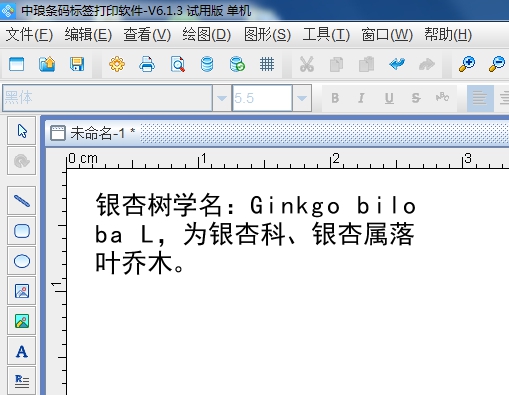Toggle italic formatting button
The image size is (509, 395).
point(361,98)
